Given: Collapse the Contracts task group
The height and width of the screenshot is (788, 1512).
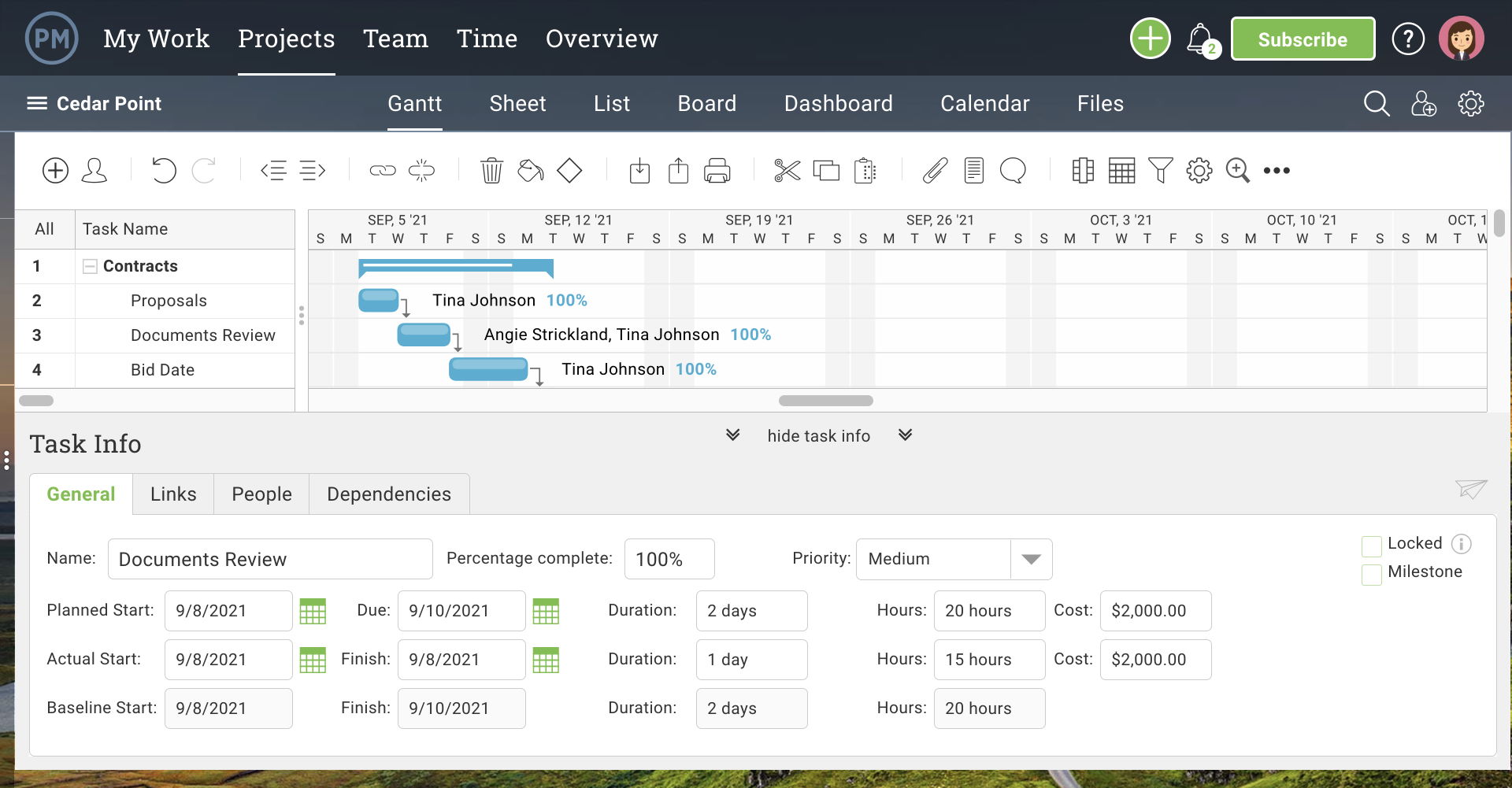Looking at the screenshot, I should click(90, 267).
